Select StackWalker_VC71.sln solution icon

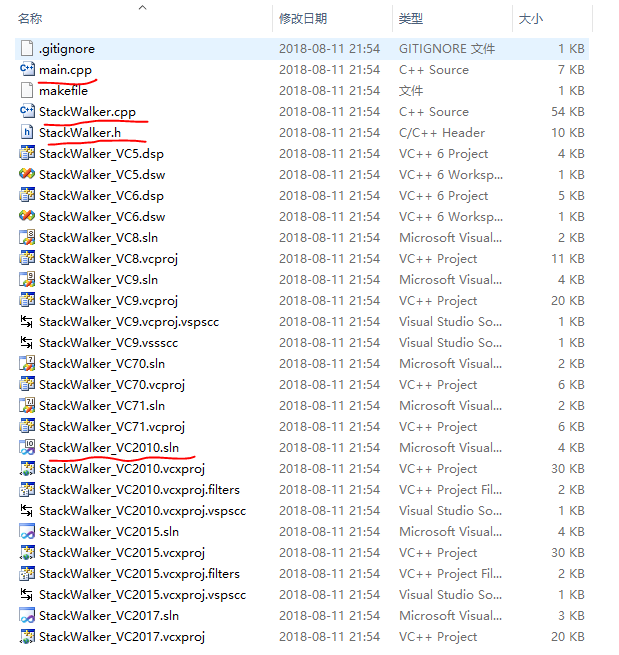coord(27,405)
